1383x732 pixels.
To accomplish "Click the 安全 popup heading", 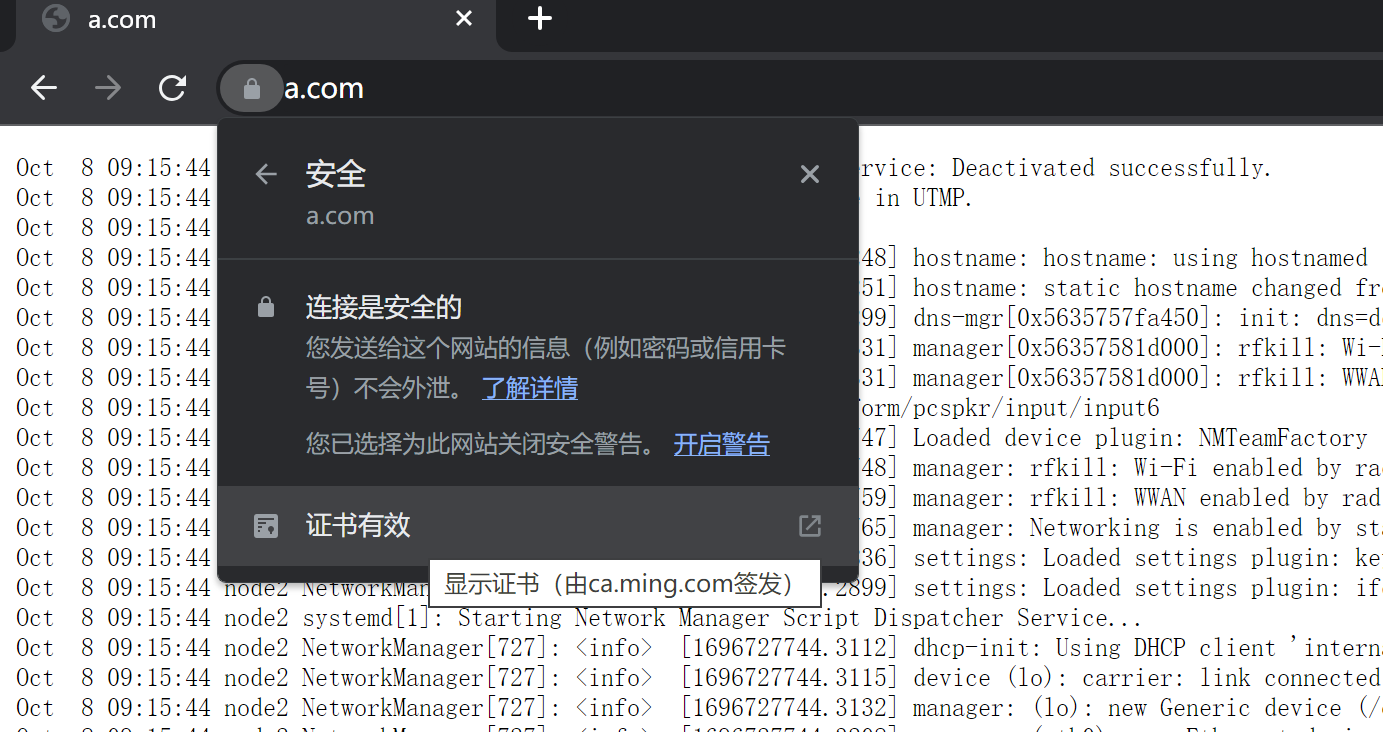I will pyautogui.click(x=336, y=173).
